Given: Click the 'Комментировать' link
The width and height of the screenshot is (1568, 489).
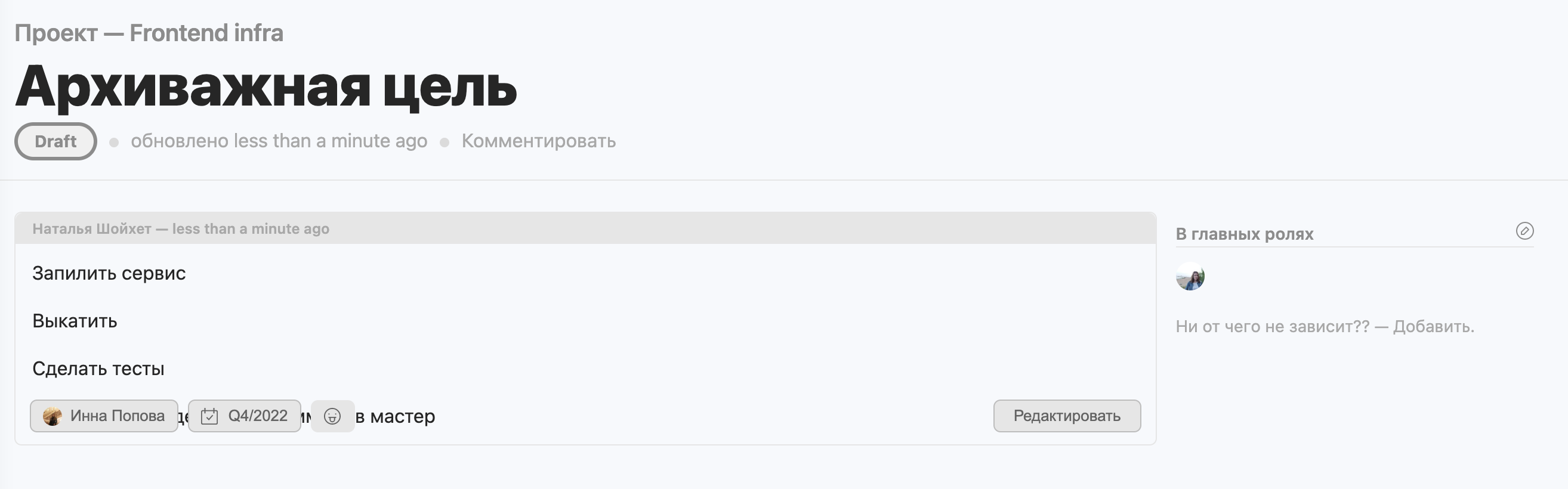Looking at the screenshot, I should click(539, 141).
